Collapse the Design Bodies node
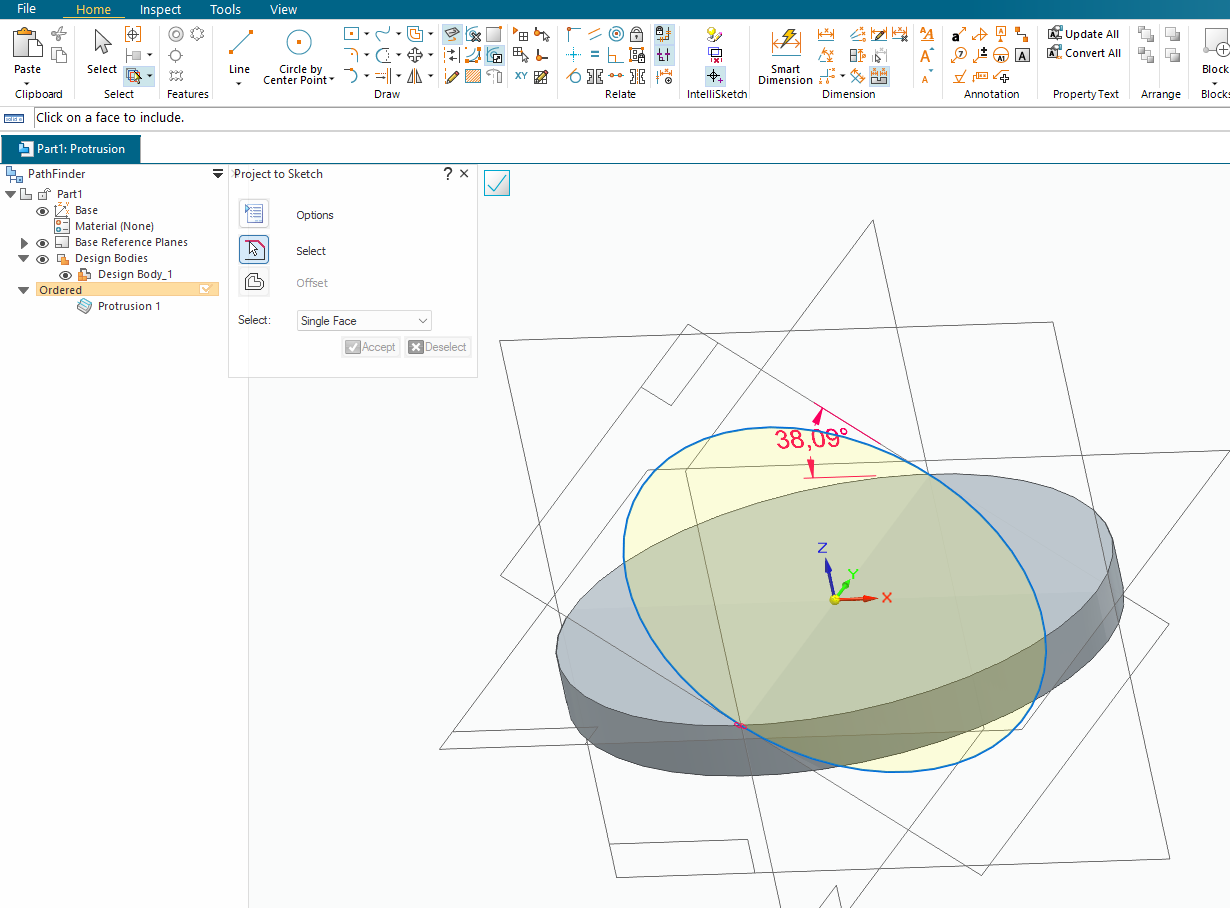The height and width of the screenshot is (908, 1230). 24,259
